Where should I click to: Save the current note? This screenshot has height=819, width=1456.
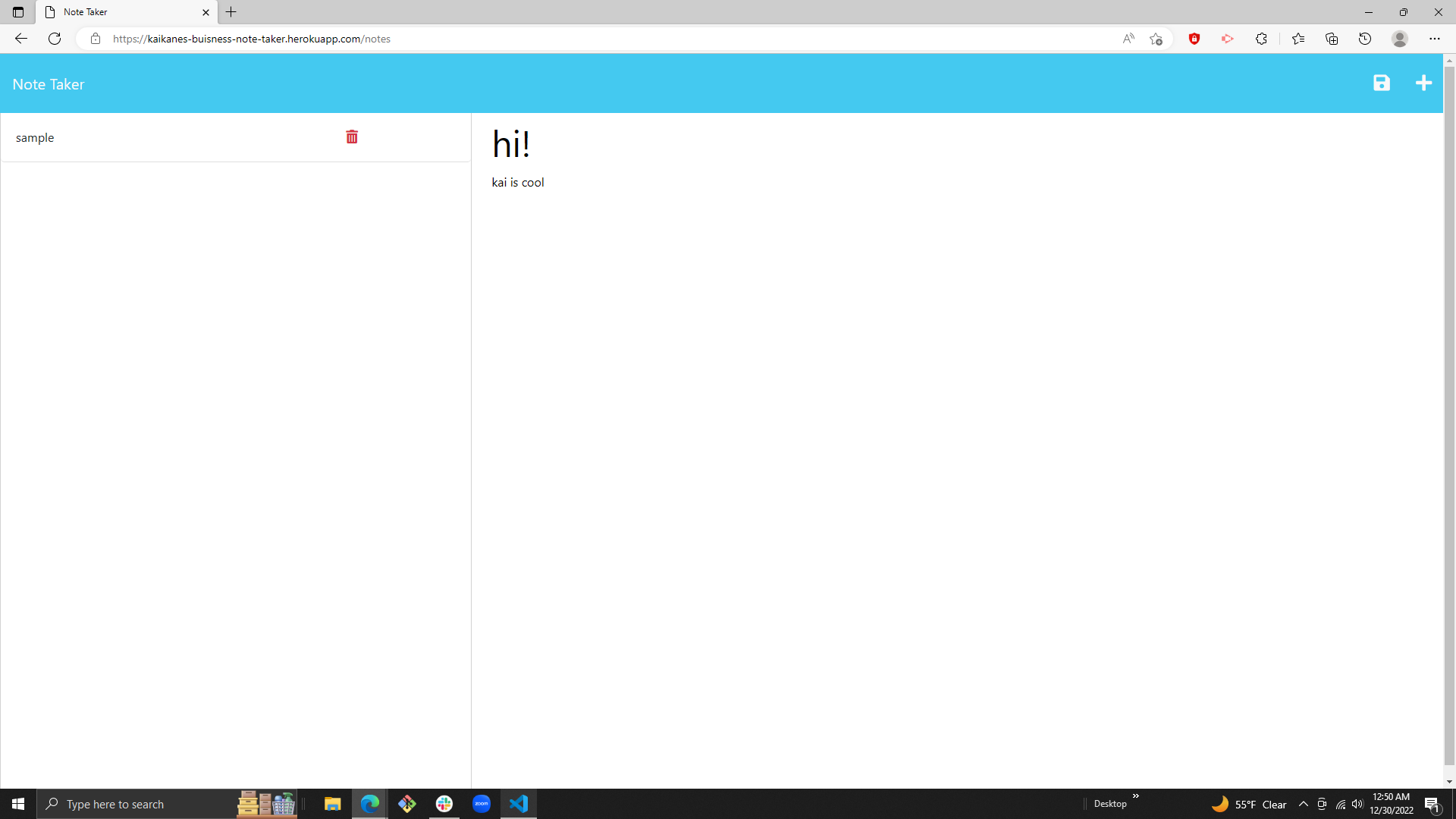(x=1382, y=83)
